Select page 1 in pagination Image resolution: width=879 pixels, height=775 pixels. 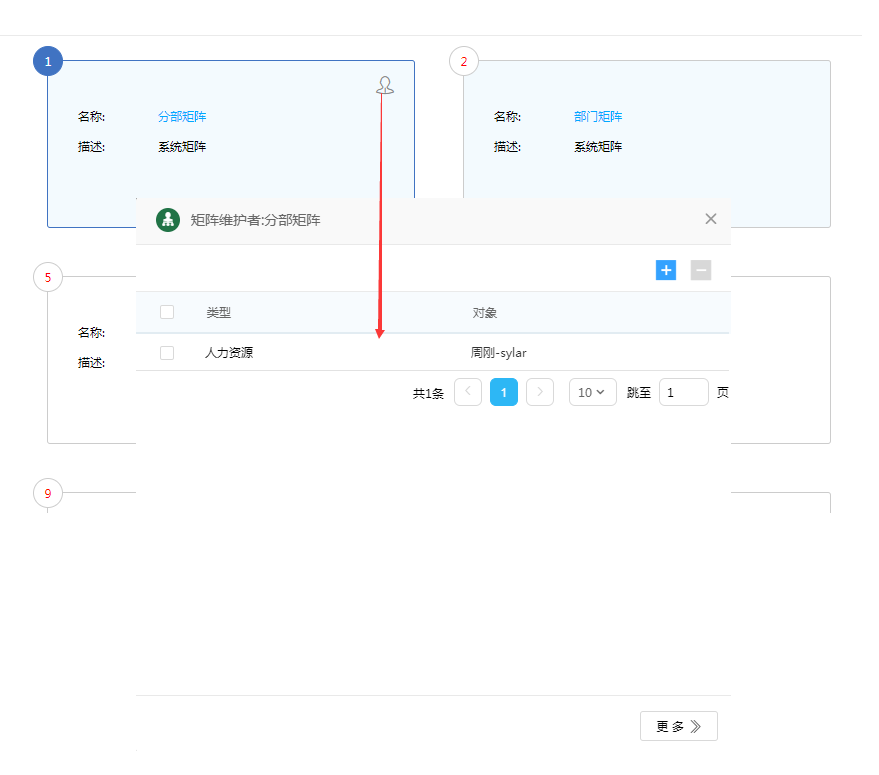point(504,393)
